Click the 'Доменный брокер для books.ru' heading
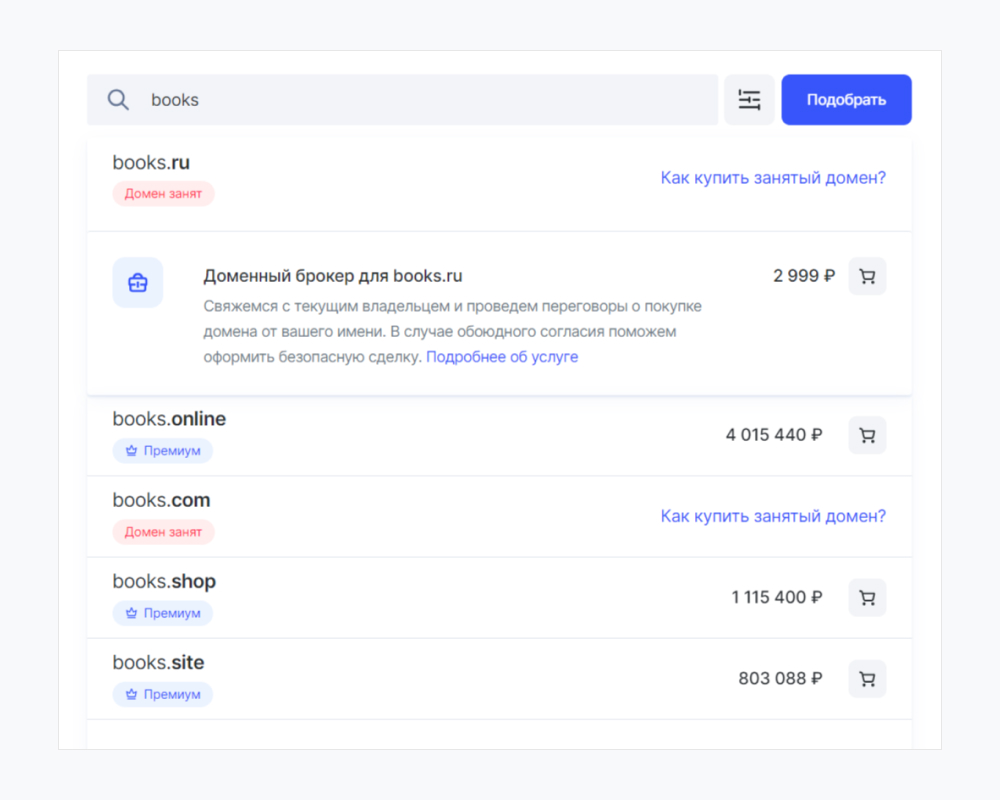Image resolution: width=1000 pixels, height=800 pixels. pyautogui.click(x=332, y=276)
